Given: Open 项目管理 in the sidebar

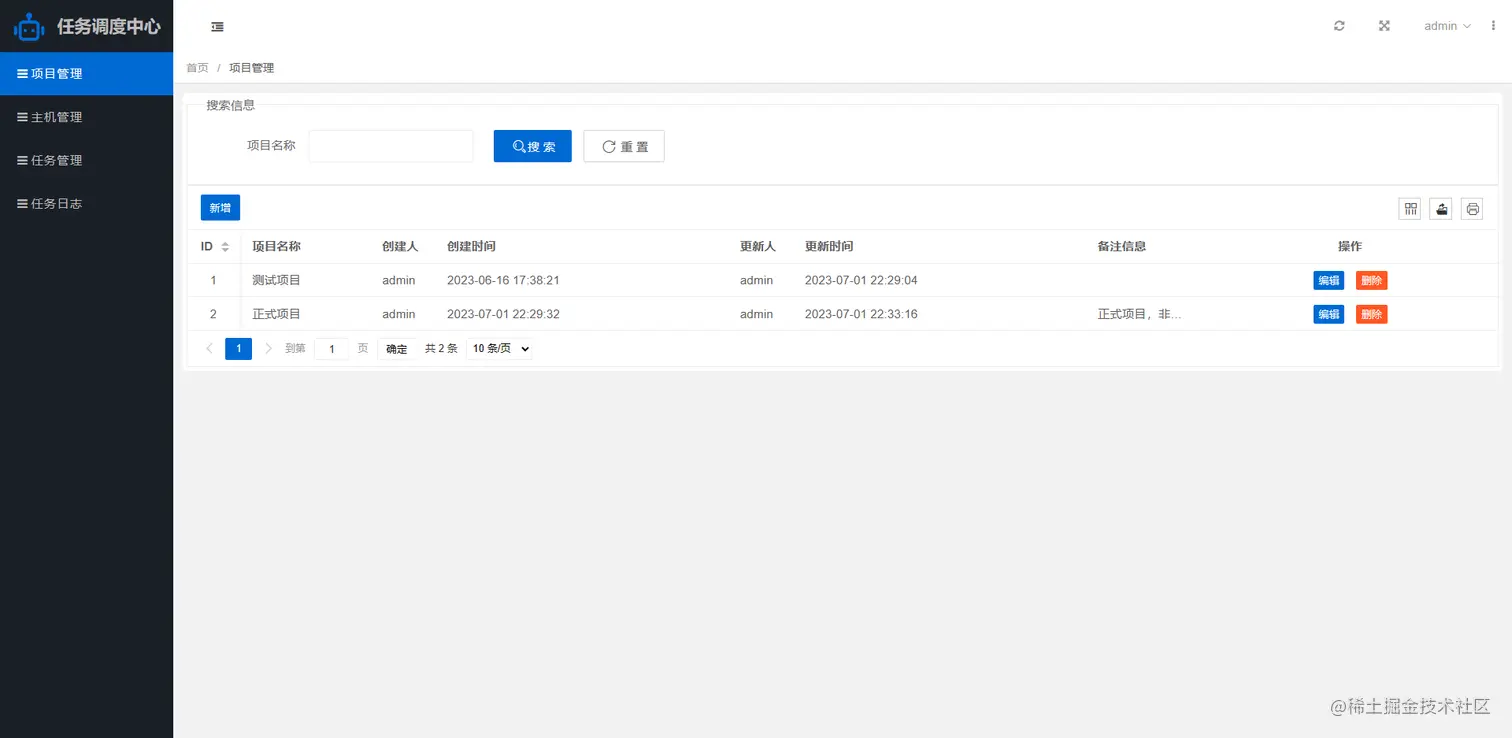Looking at the screenshot, I should pos(86,73).
